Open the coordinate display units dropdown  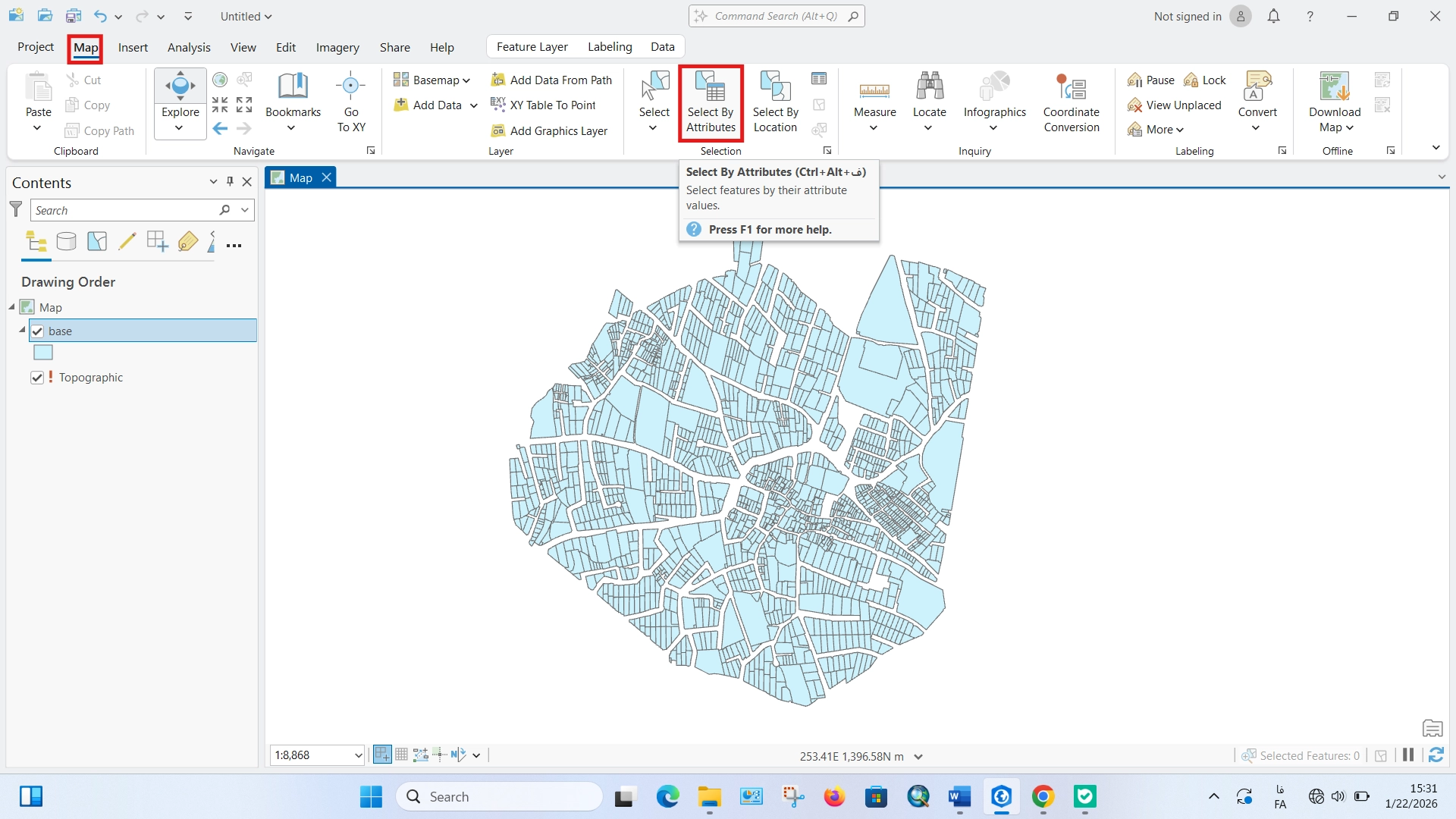pos(918,756)
